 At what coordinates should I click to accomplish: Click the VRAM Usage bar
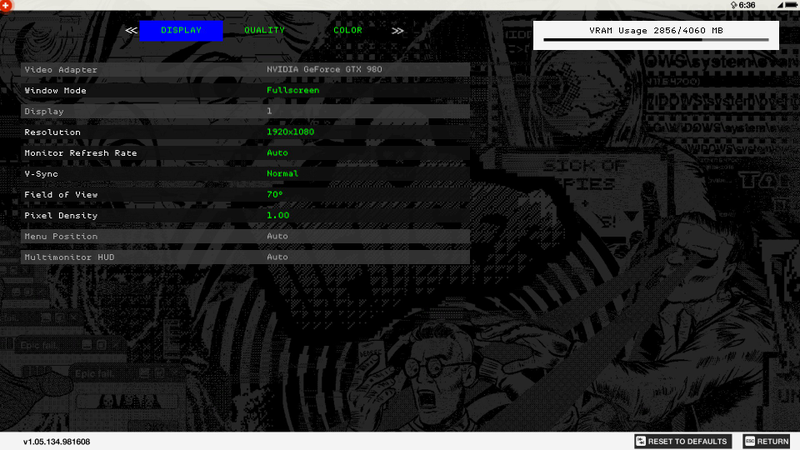(656, 39)
